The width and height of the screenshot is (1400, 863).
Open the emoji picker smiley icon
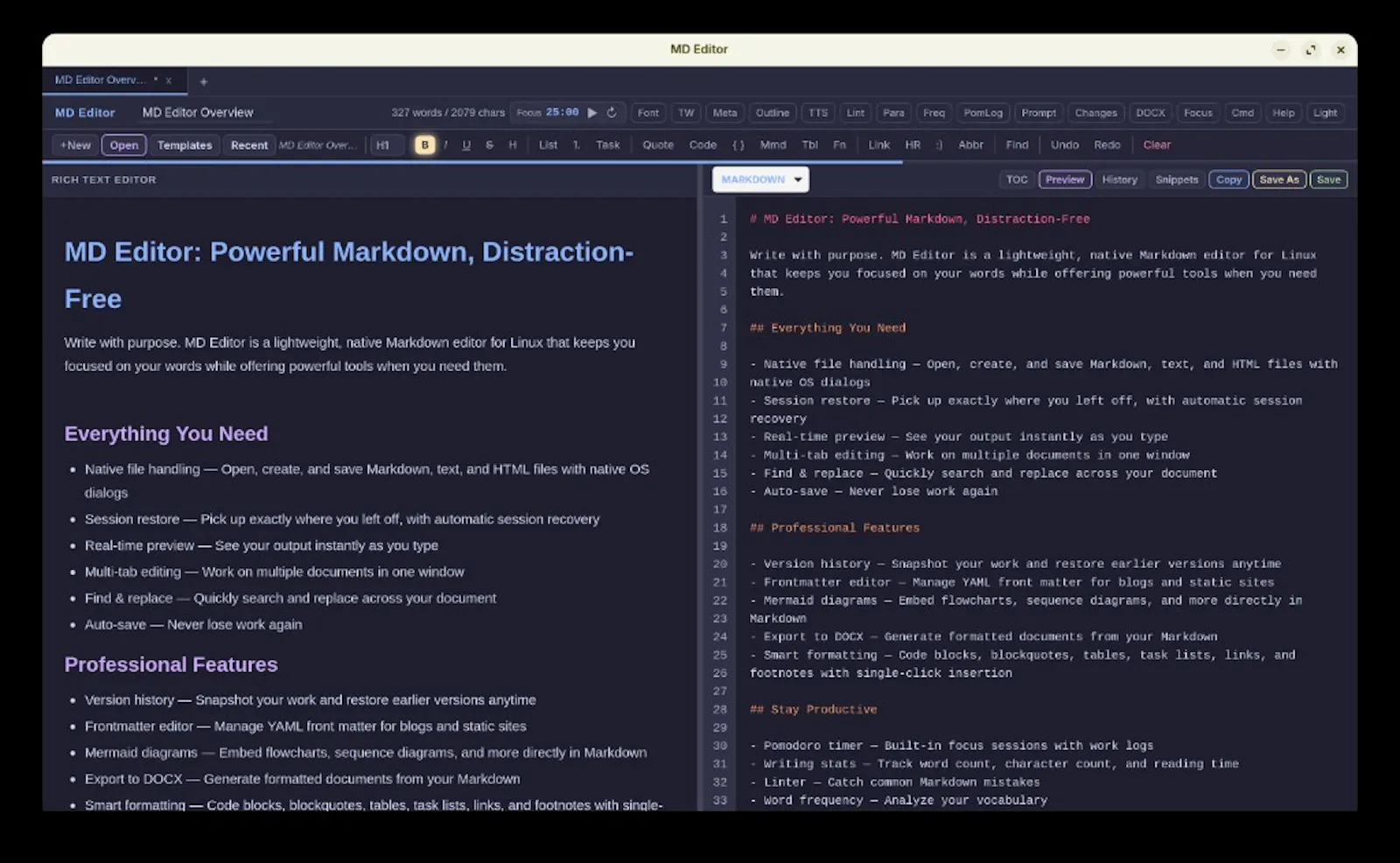939,145
